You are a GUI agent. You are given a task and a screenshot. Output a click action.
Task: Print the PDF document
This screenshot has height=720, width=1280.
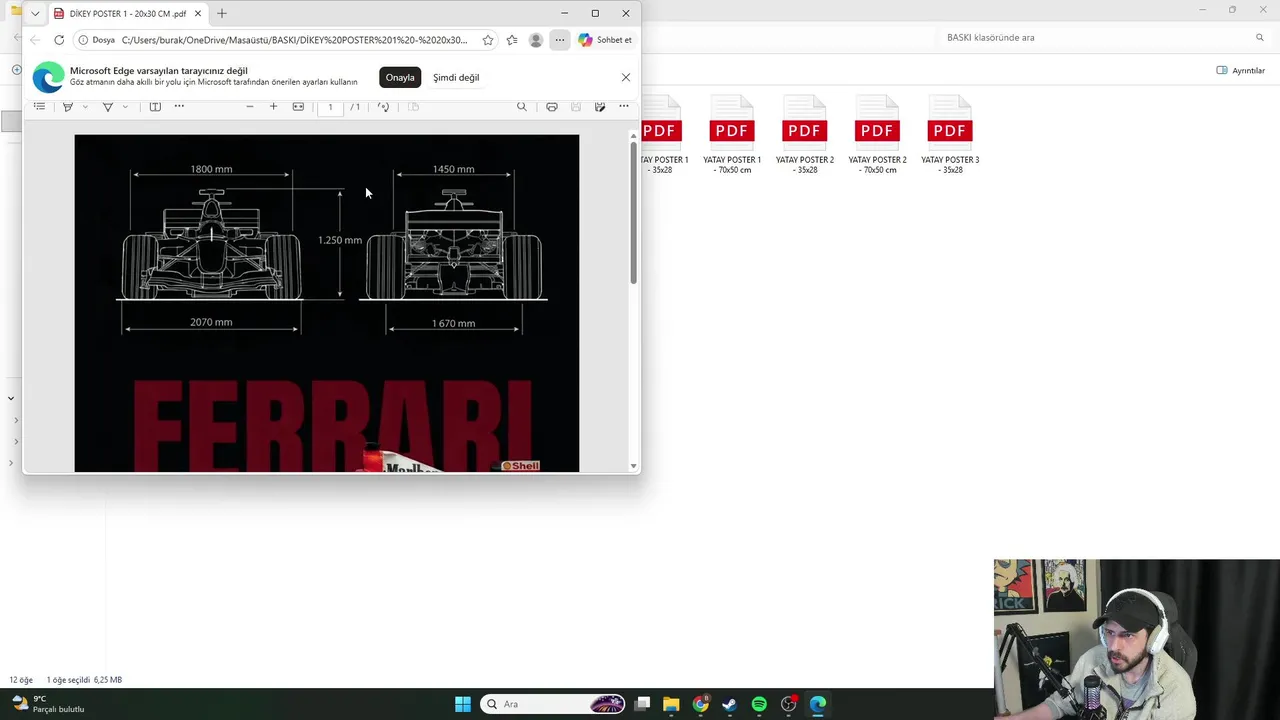click(x=551, y=106)
